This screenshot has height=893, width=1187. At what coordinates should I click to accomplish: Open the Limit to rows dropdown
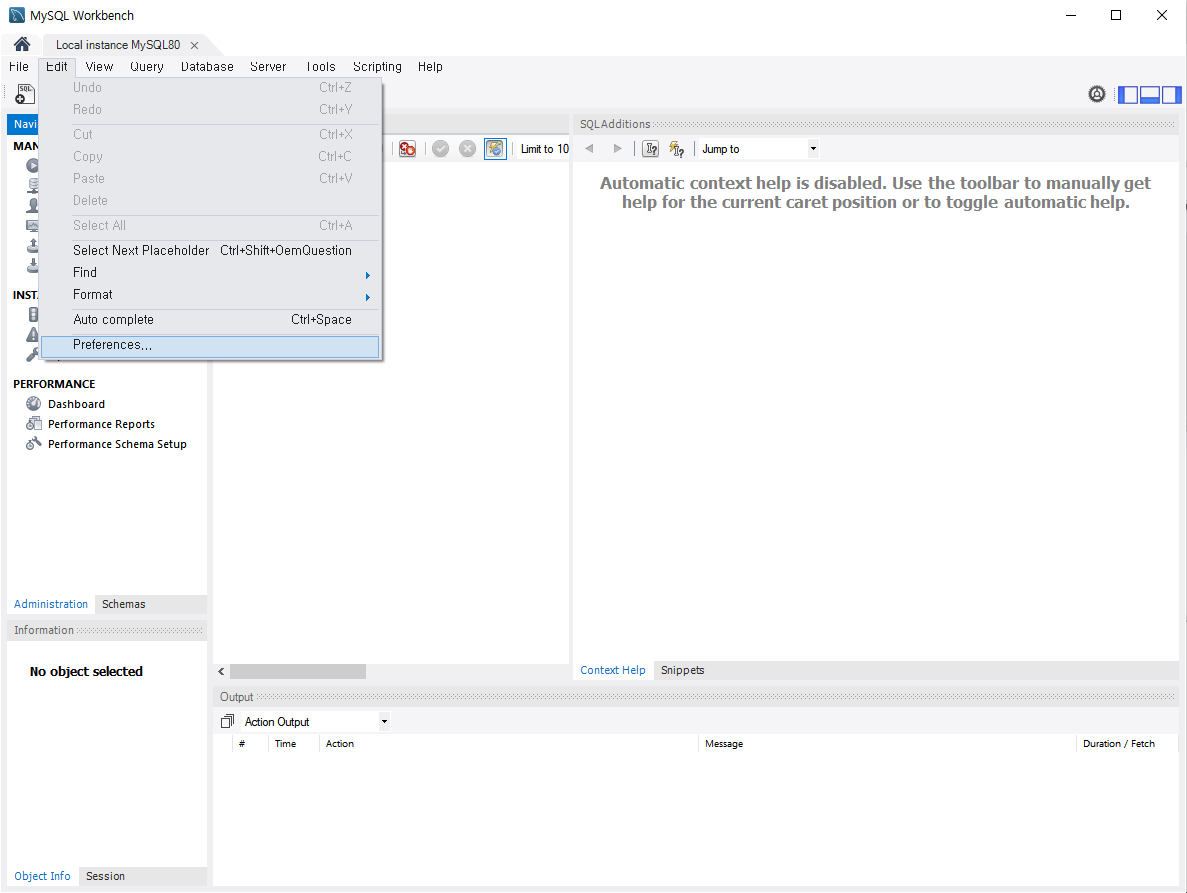click(544, 149)
